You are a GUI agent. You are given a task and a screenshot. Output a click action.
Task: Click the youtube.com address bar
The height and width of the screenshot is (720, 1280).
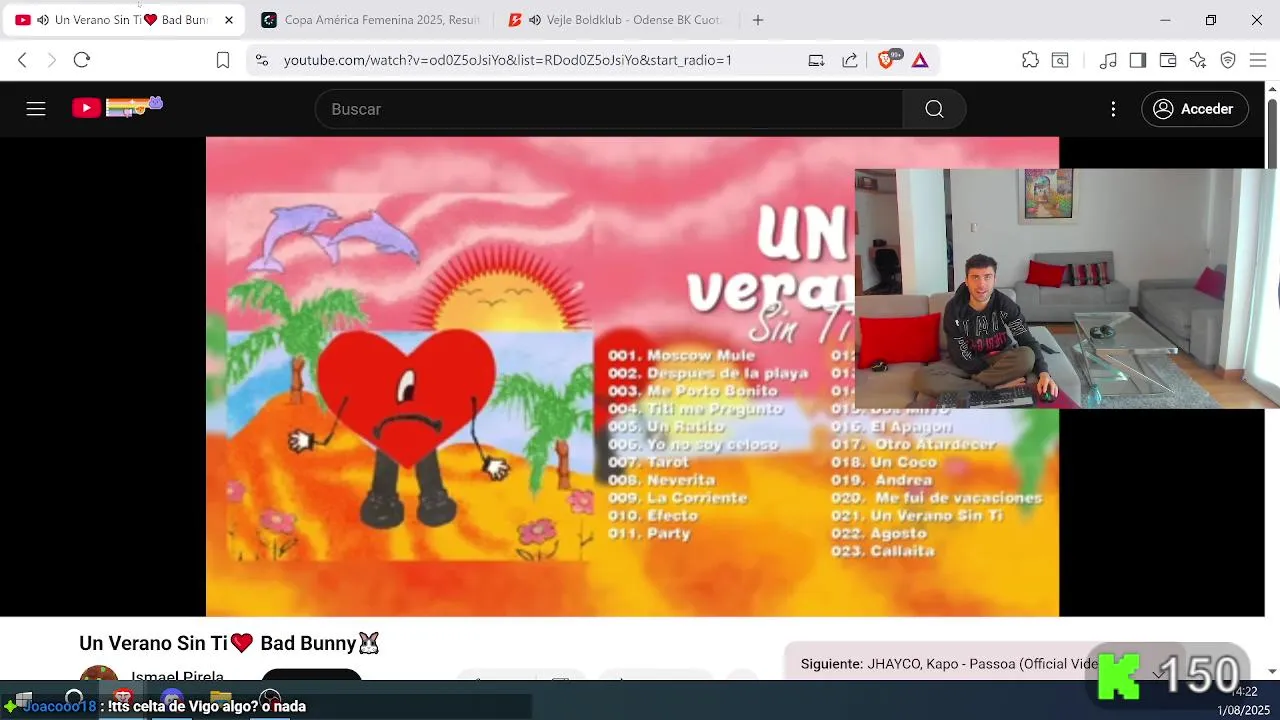508,60
